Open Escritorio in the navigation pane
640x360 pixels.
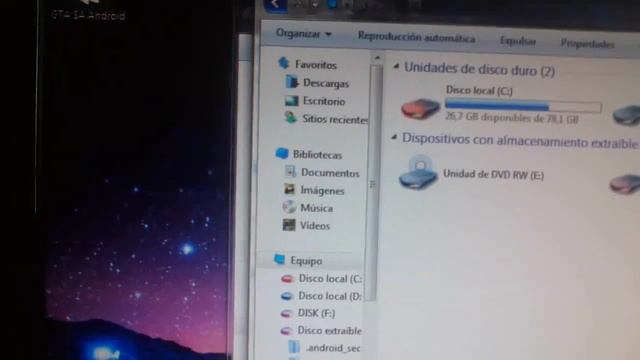click(324, 101)
